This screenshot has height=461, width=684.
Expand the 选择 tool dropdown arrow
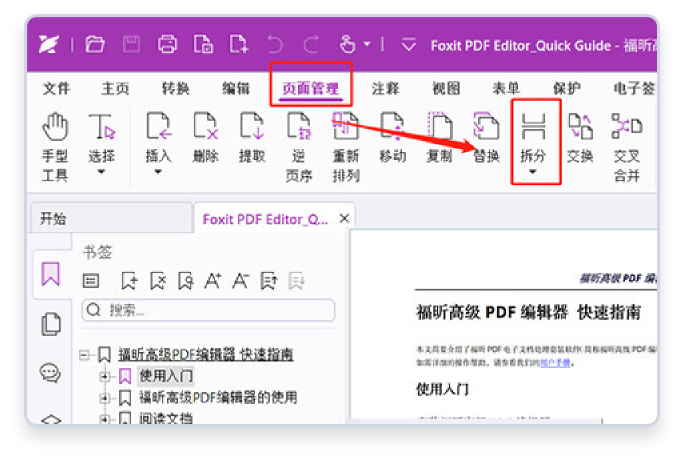[x=101, y=172]
